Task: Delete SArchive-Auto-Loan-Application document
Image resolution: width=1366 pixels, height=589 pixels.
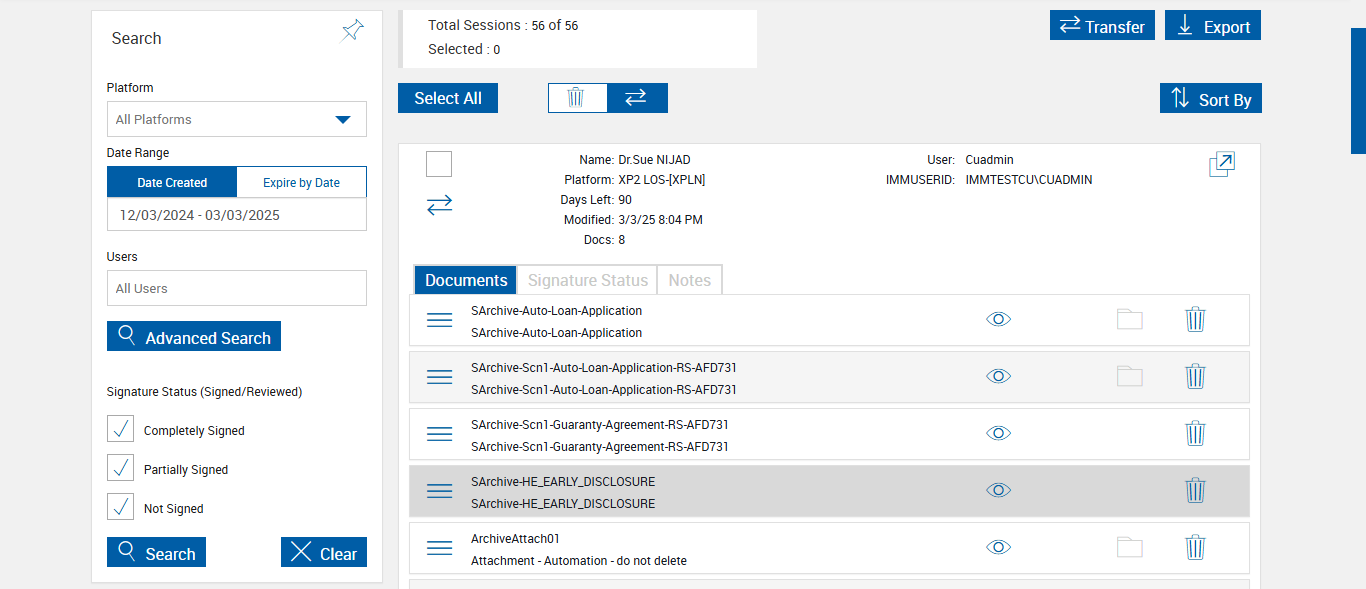Action: pos(1195,319)
